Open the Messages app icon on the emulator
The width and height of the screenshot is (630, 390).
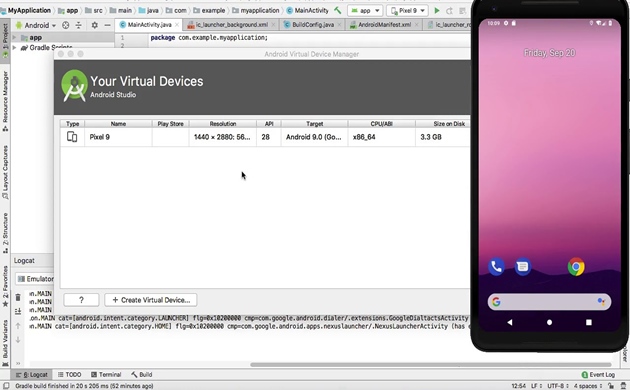(523, 267)
